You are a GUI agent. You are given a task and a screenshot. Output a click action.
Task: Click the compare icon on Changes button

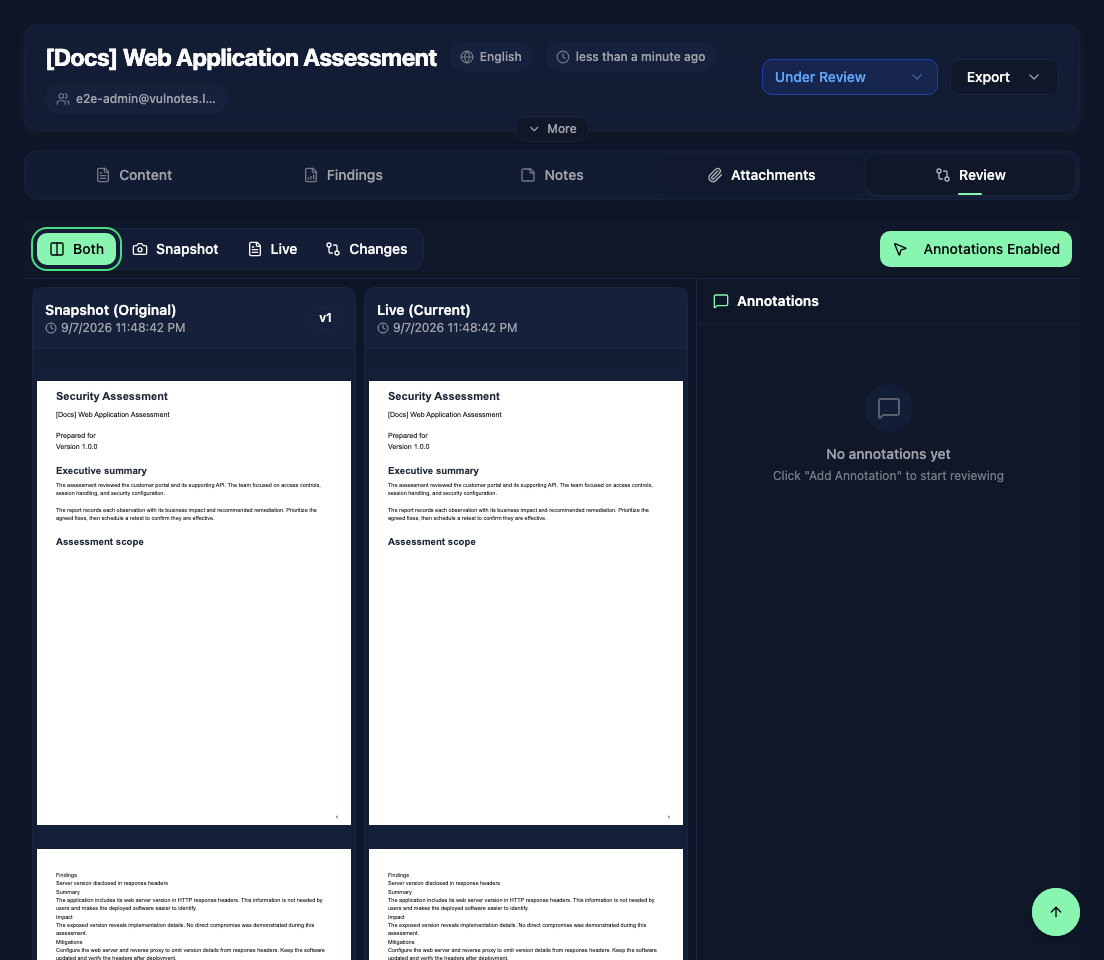pyautogui.click(x=333, y=249)
